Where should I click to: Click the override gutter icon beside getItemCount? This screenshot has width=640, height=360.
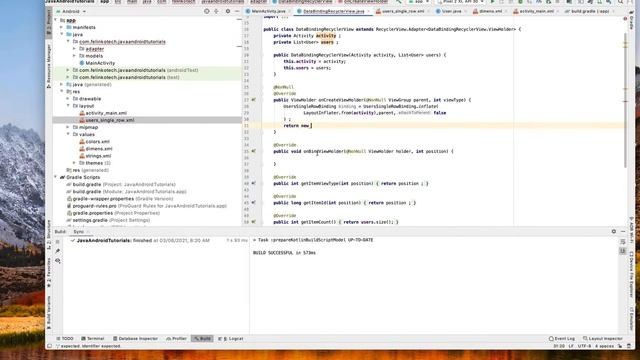coord(253,222)
